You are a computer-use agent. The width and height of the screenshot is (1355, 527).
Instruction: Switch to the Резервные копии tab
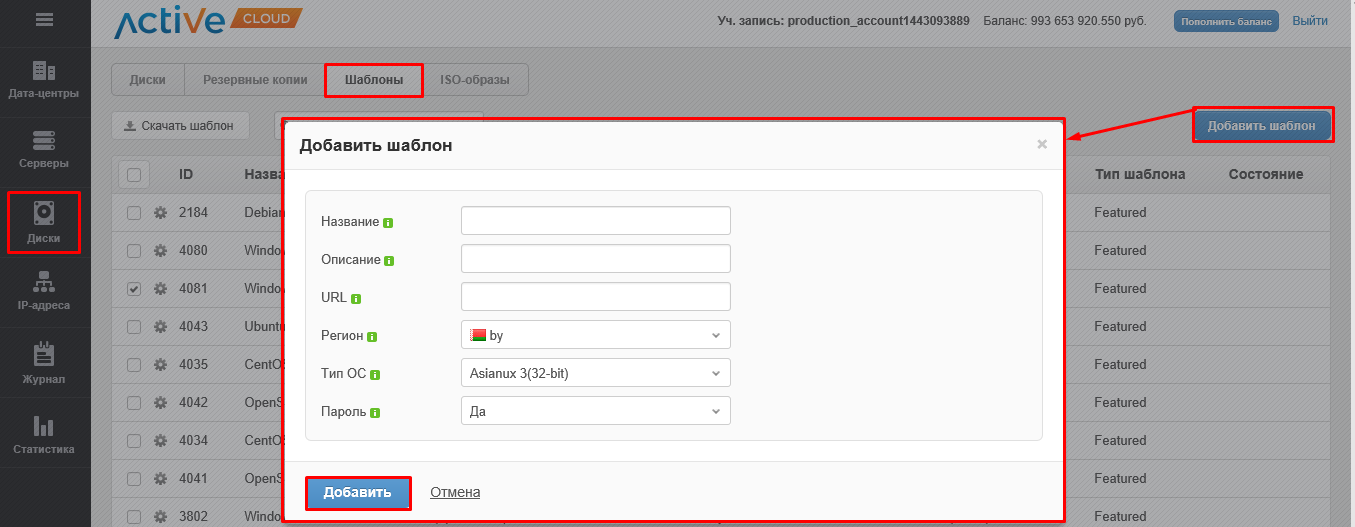tap(254, 79)
